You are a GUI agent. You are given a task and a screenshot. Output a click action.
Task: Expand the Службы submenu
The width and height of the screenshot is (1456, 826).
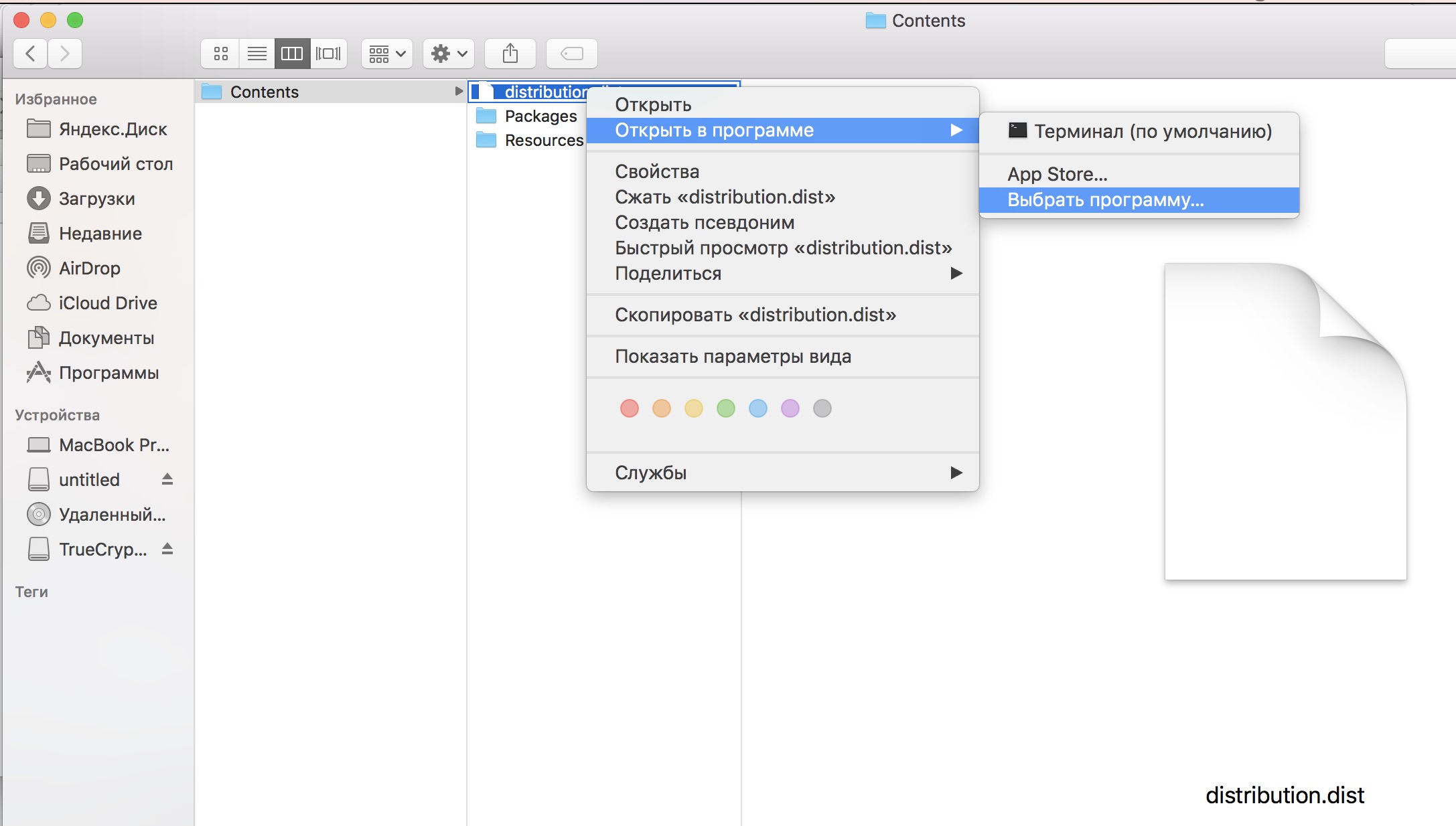pyautogui.click(x=782, y=473)
